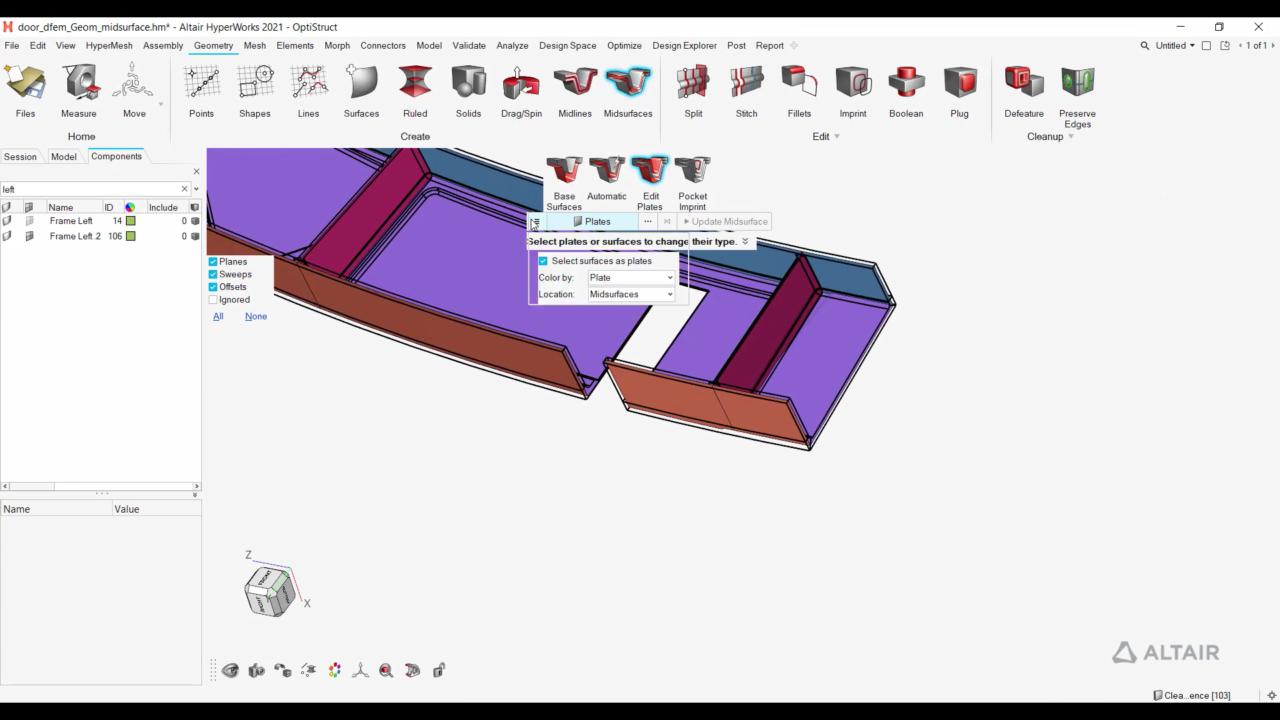The image size is (1280, 720).
Task: Toggle Select surfaces as plates checkbox
Action: point(543,261)
